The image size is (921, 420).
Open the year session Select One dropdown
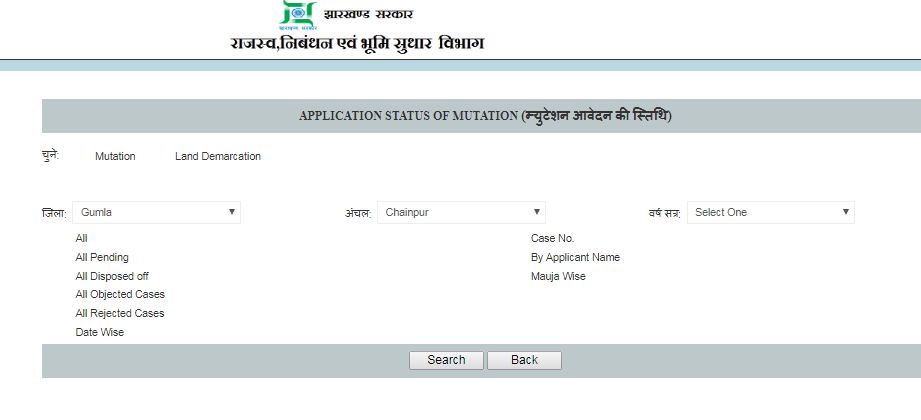click(x=770, y=212)
